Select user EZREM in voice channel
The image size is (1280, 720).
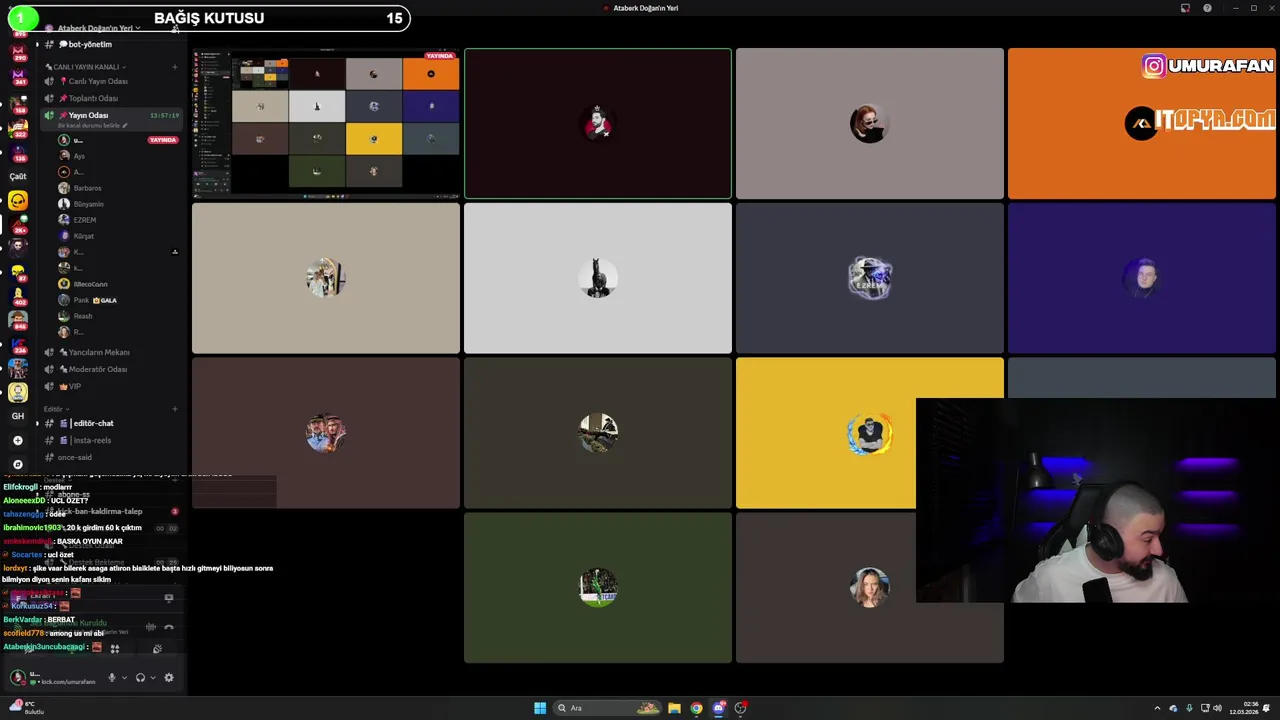tap(84, 220)
